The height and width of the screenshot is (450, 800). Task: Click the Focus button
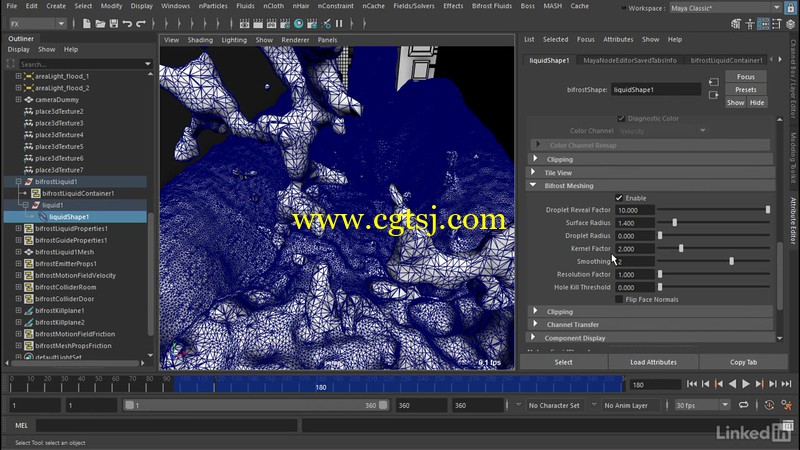(745, 77)
